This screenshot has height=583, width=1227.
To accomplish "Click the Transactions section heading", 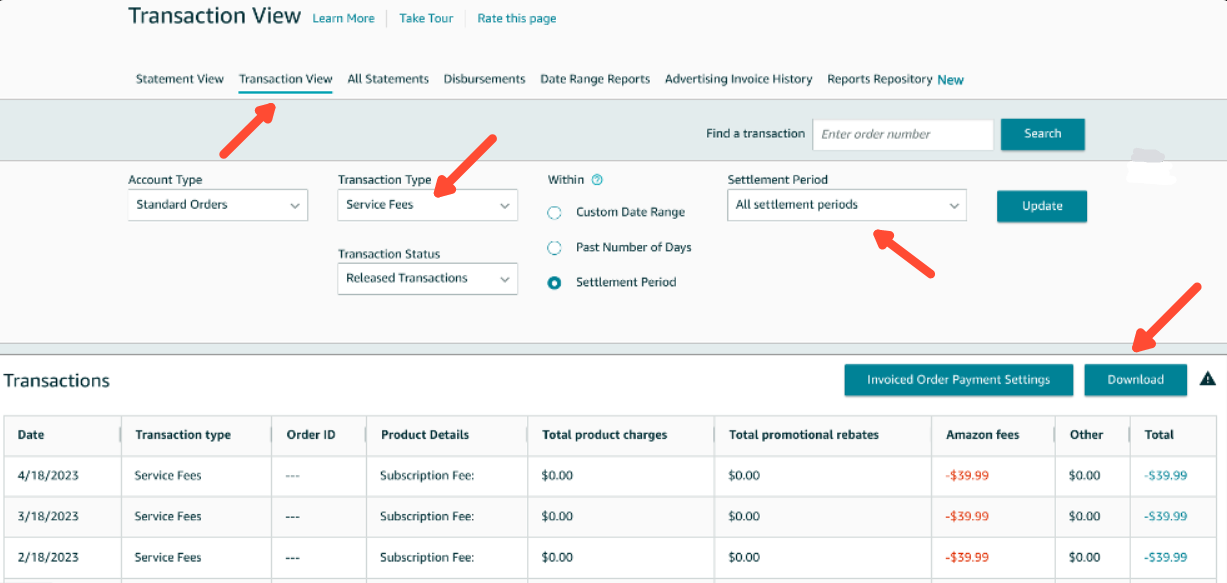I will pos(57,381).
